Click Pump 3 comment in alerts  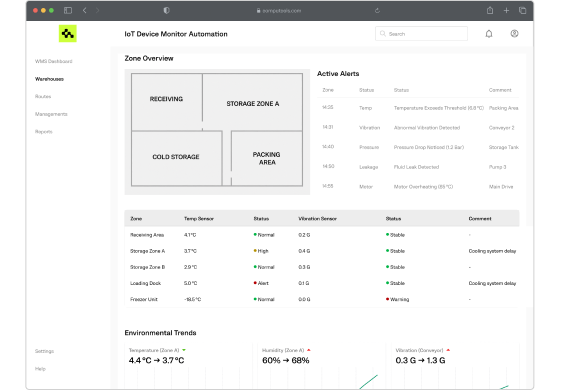coord(497,167)
